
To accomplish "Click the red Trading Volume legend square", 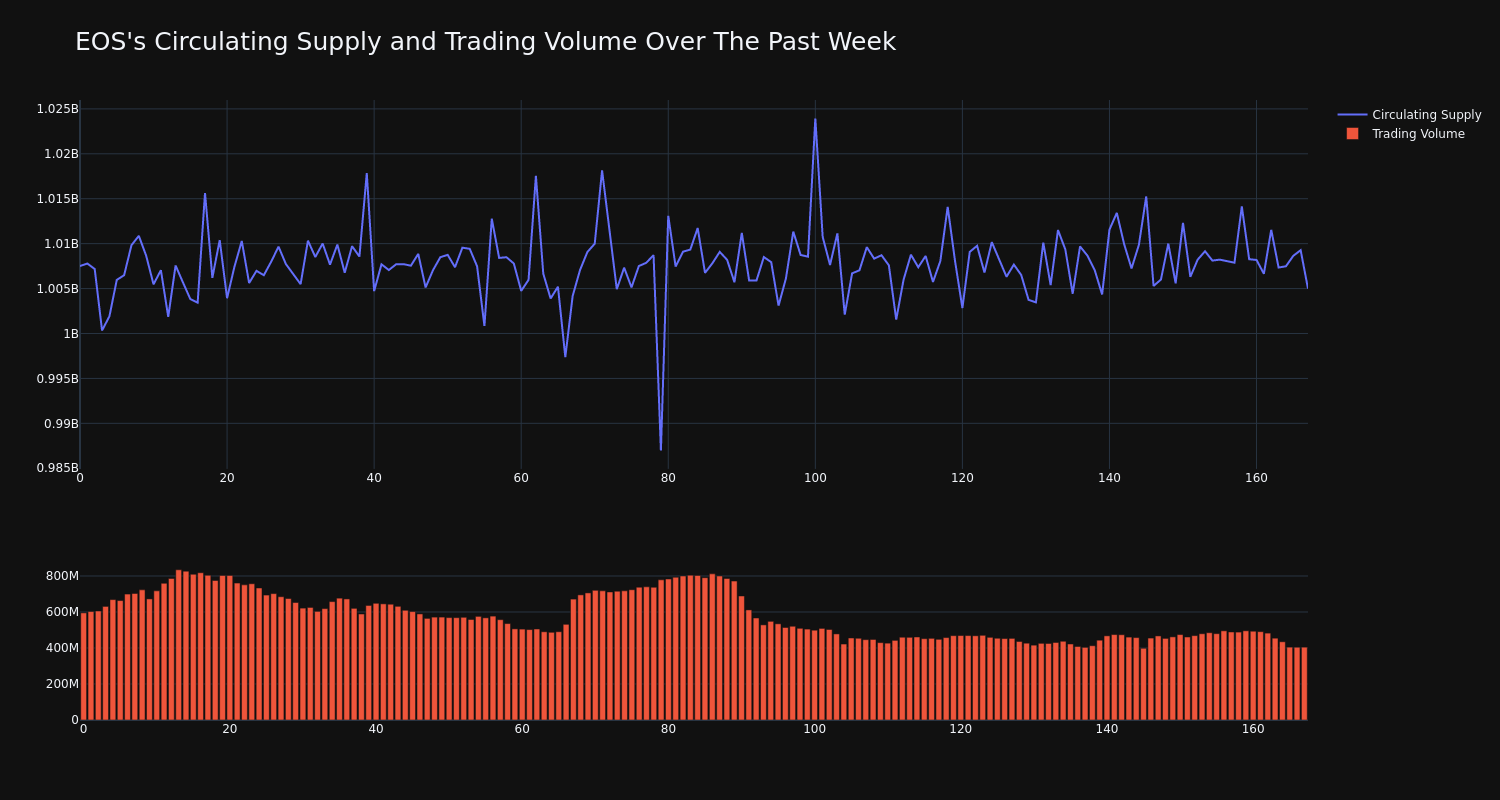I will (1352, 133).
